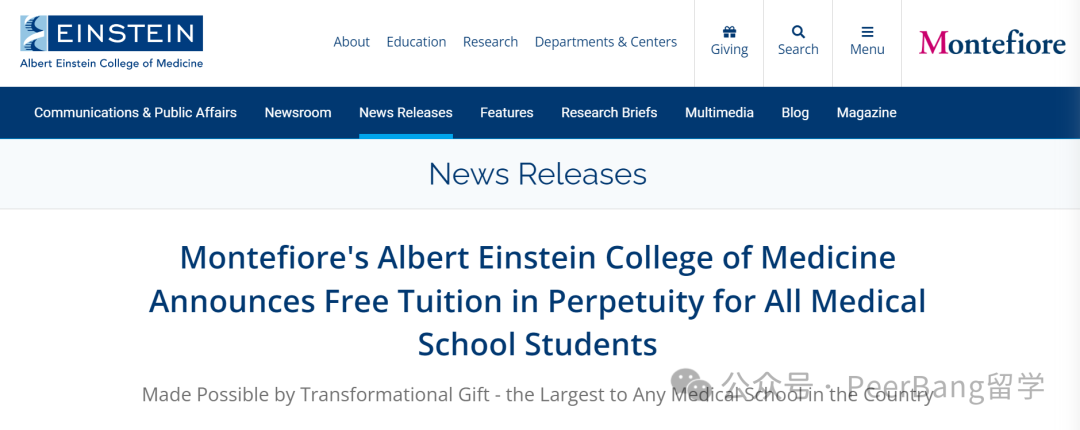
Task: Click the Einstein college logo
Action: [112, 42]
